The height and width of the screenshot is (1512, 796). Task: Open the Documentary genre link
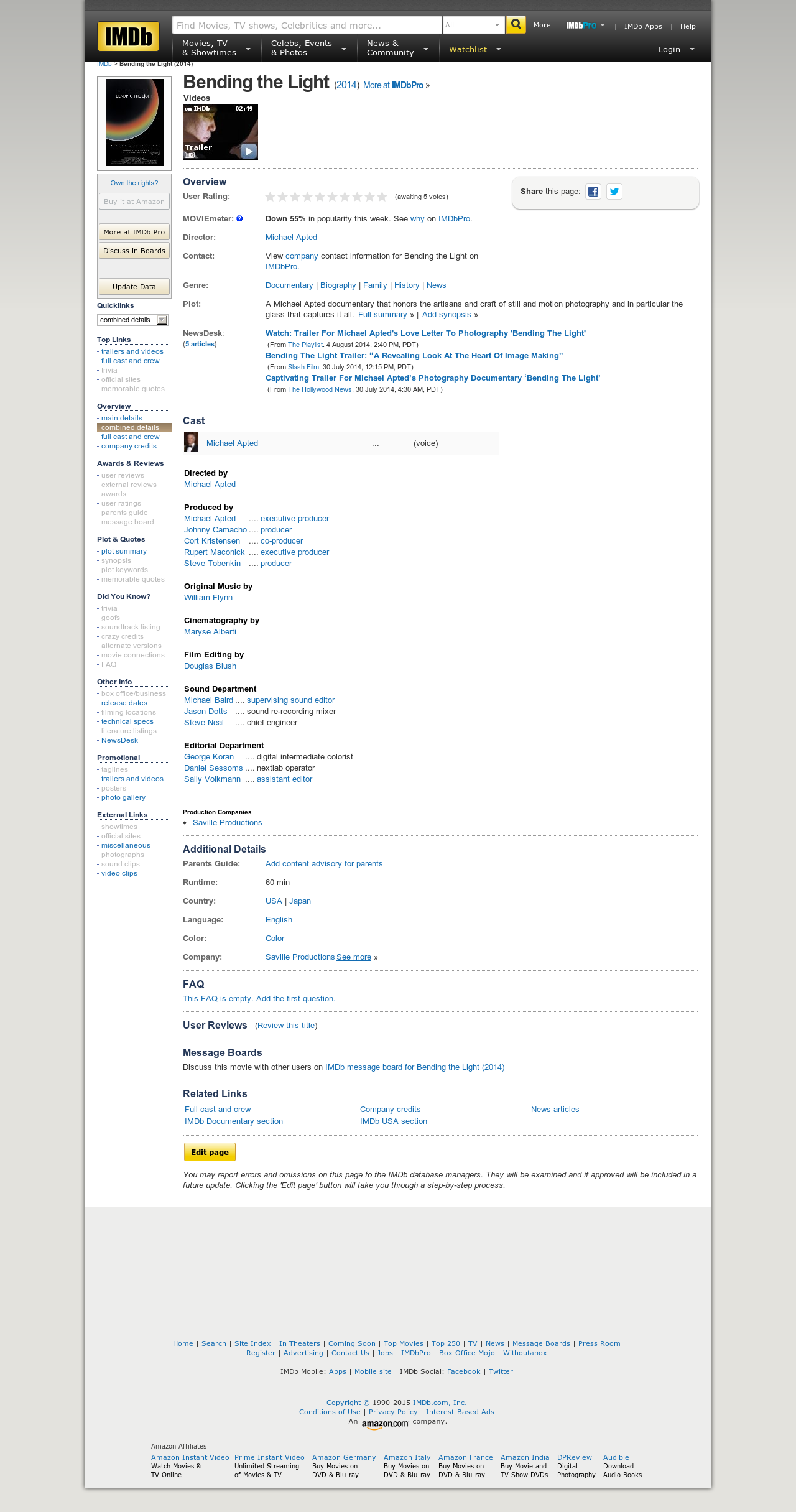click(x=289, y=285)
